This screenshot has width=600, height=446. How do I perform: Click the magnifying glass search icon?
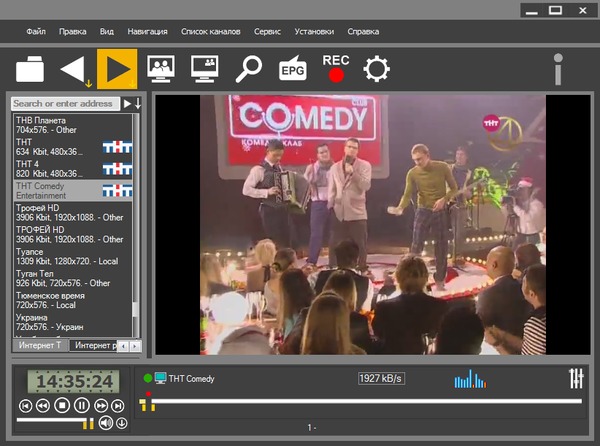248,69
